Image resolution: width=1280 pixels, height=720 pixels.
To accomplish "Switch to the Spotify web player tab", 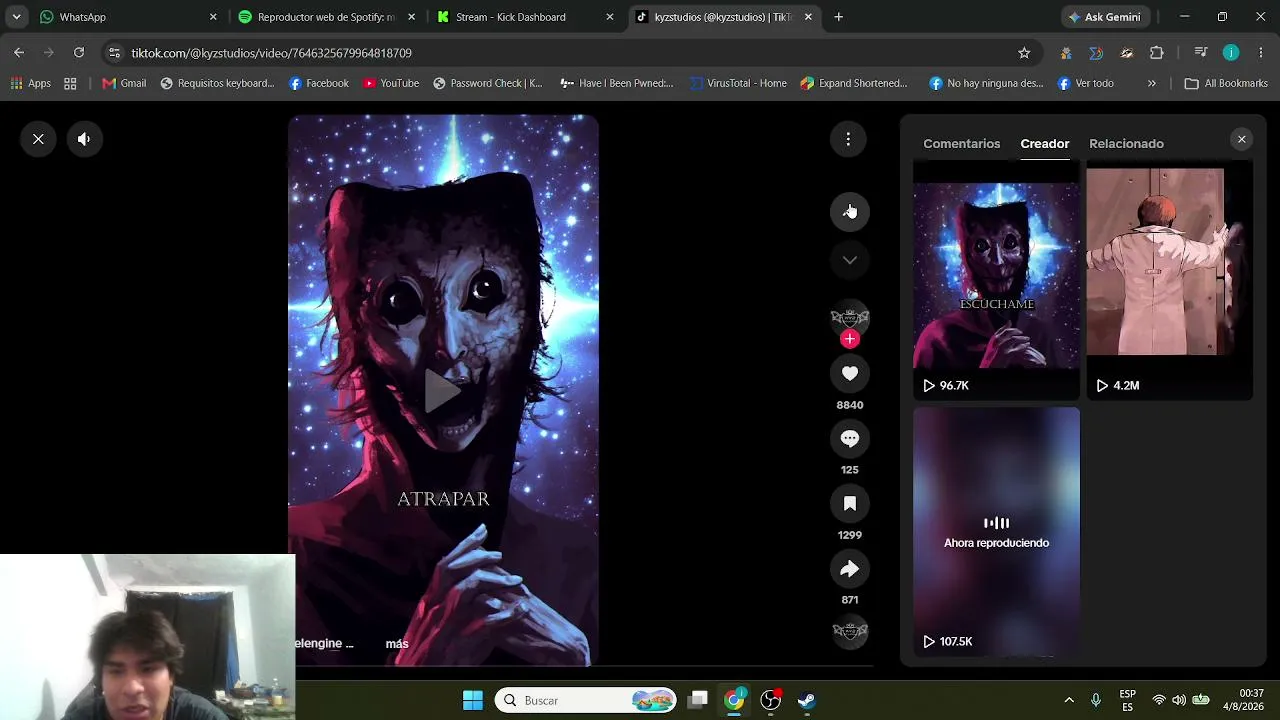I will point(327,17).
